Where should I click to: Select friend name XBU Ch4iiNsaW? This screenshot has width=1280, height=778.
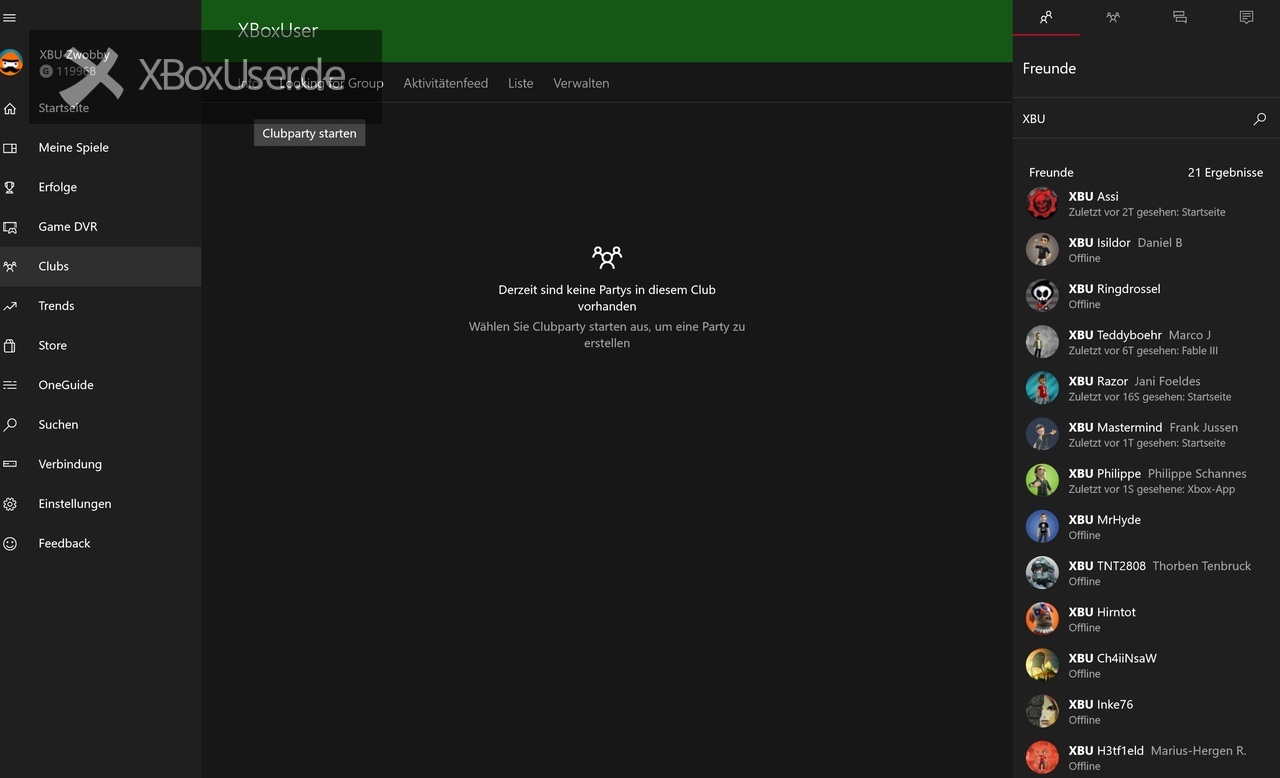click(1112, 658)
